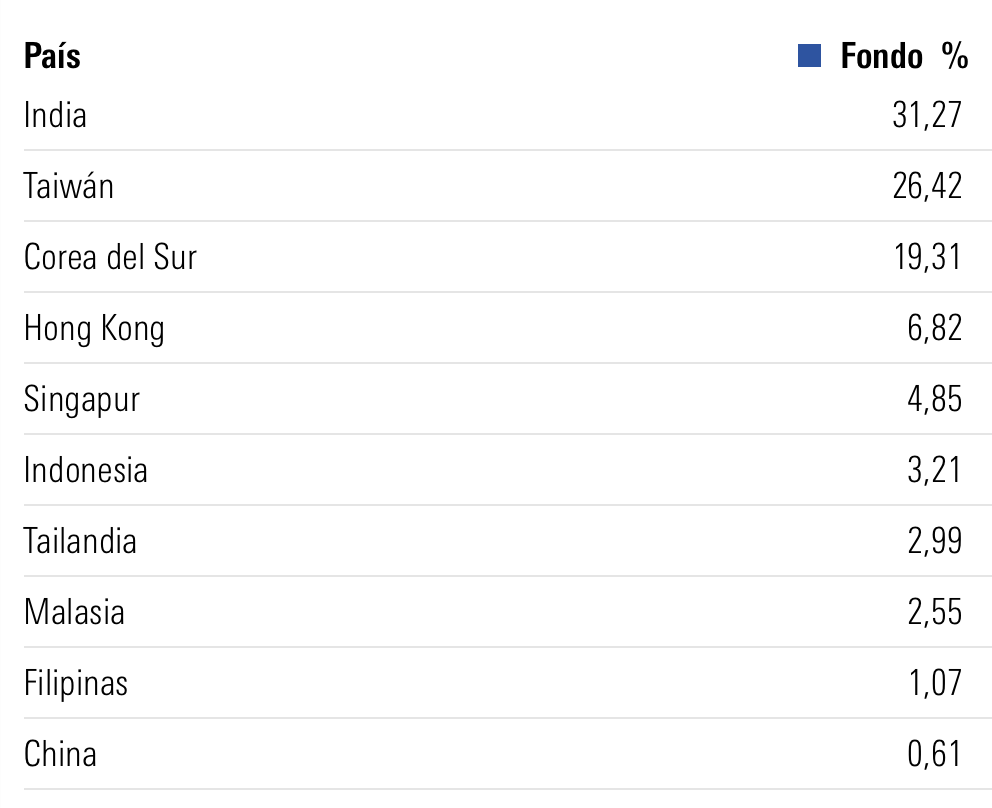The height and width of the screenshot is (808, 992).
Task: Click the 26,42 value for Taiwán
Action: click(926, 186)
